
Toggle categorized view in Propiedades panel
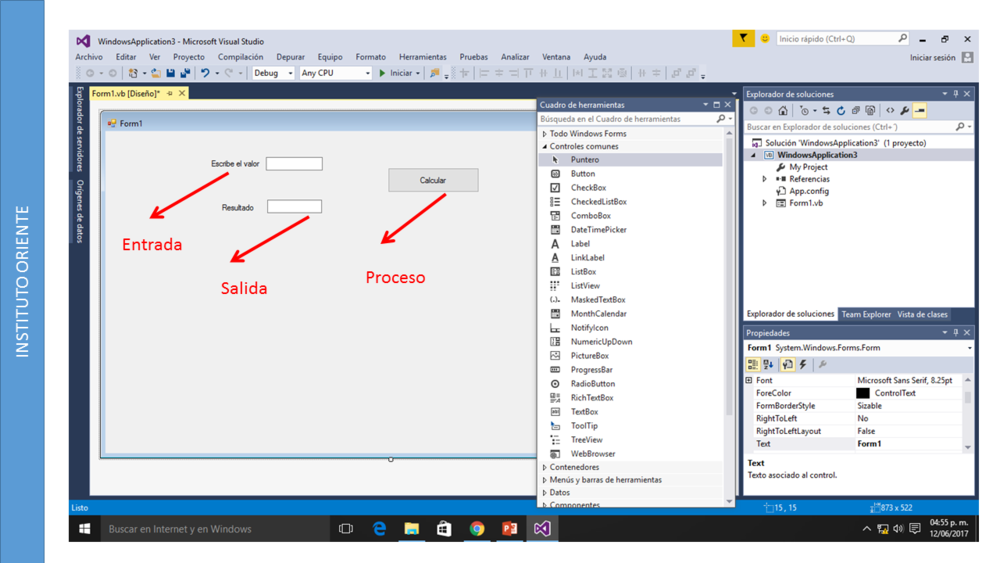[753, 365]
